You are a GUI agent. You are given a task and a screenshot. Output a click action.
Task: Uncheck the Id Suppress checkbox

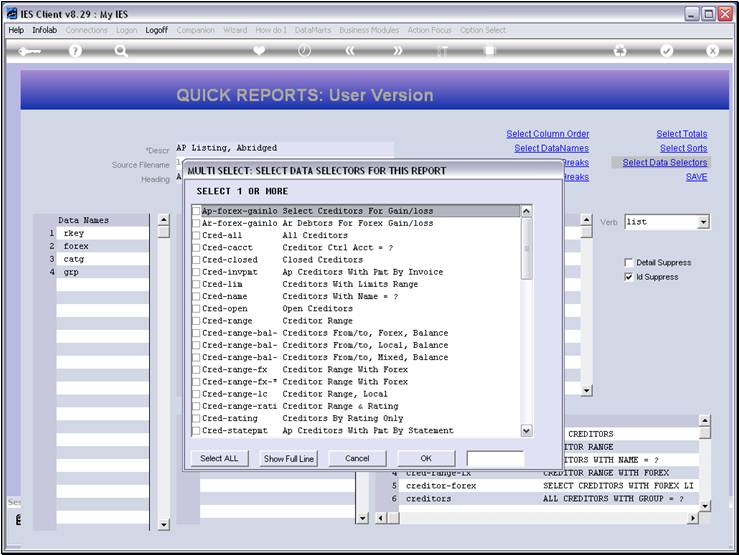click(628, 277)
